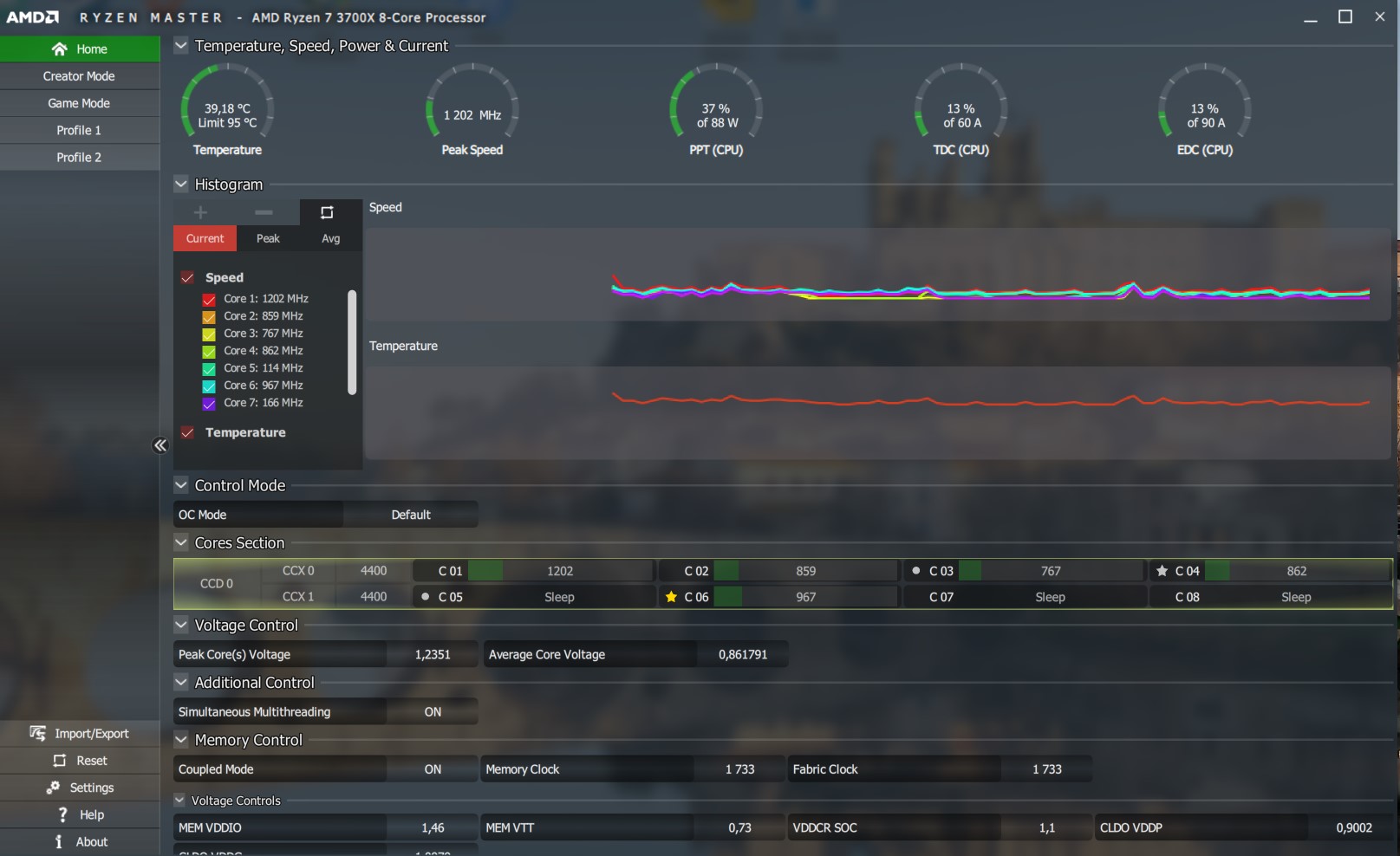Click the MEM VDDIO value 1,46
Viewport: 1400px width, 856px height.
(x=433, y=827)
